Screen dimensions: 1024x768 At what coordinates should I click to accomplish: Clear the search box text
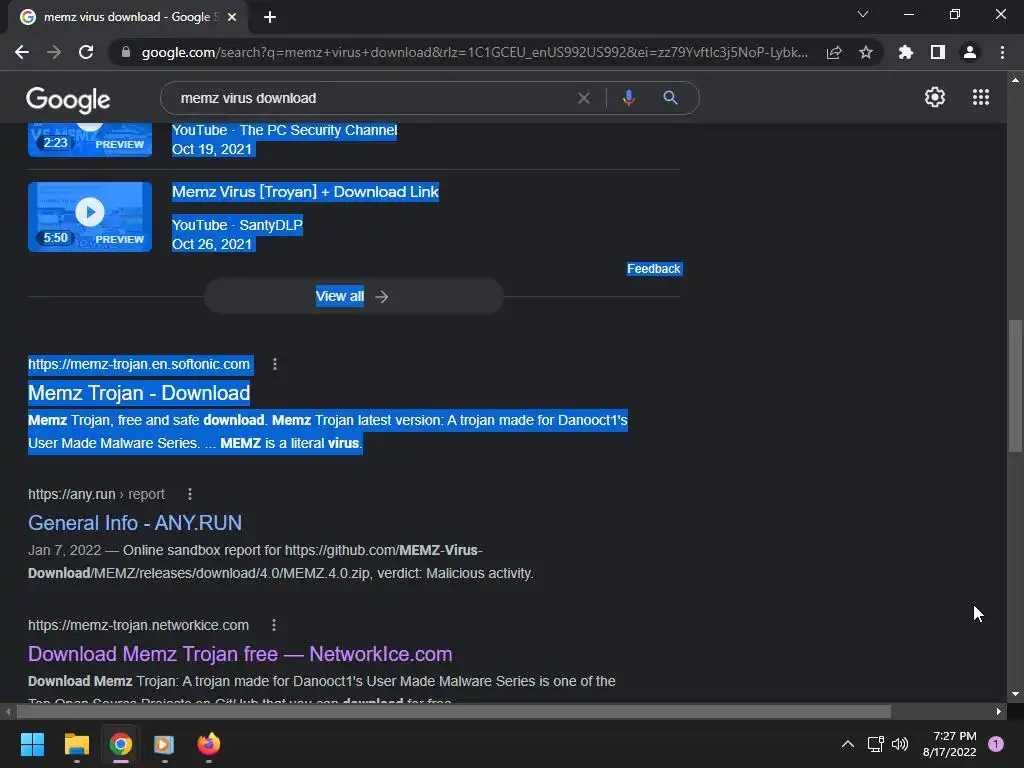pyautogui.click(x=584, y=98)
